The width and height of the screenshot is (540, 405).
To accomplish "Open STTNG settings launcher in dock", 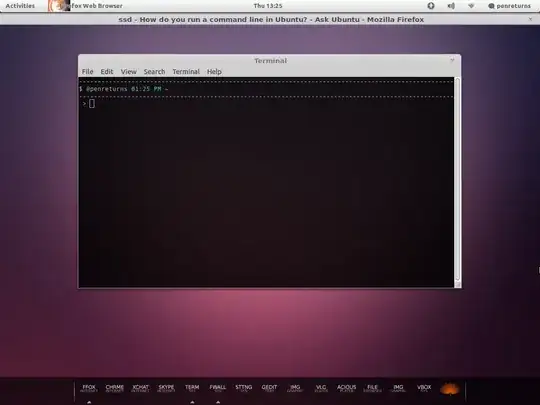I will coord(243,388).
